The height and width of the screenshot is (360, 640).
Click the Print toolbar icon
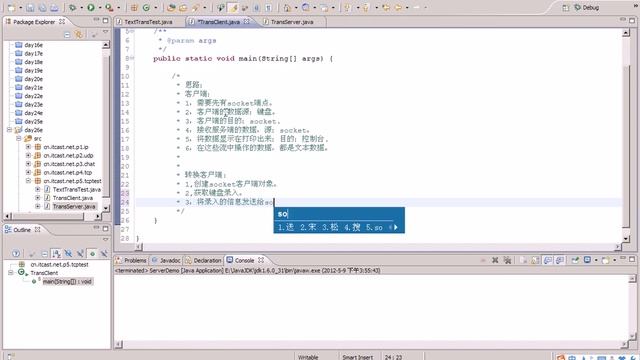54,7
